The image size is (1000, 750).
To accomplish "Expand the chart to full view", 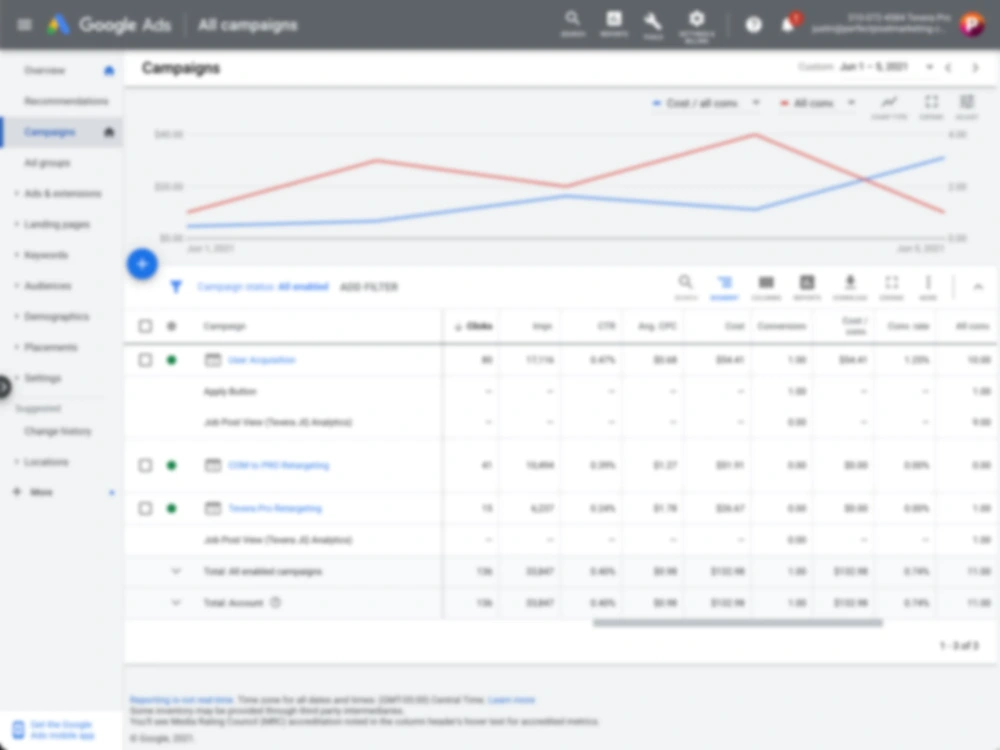I will pyautogui.click(x=931, y=106).
